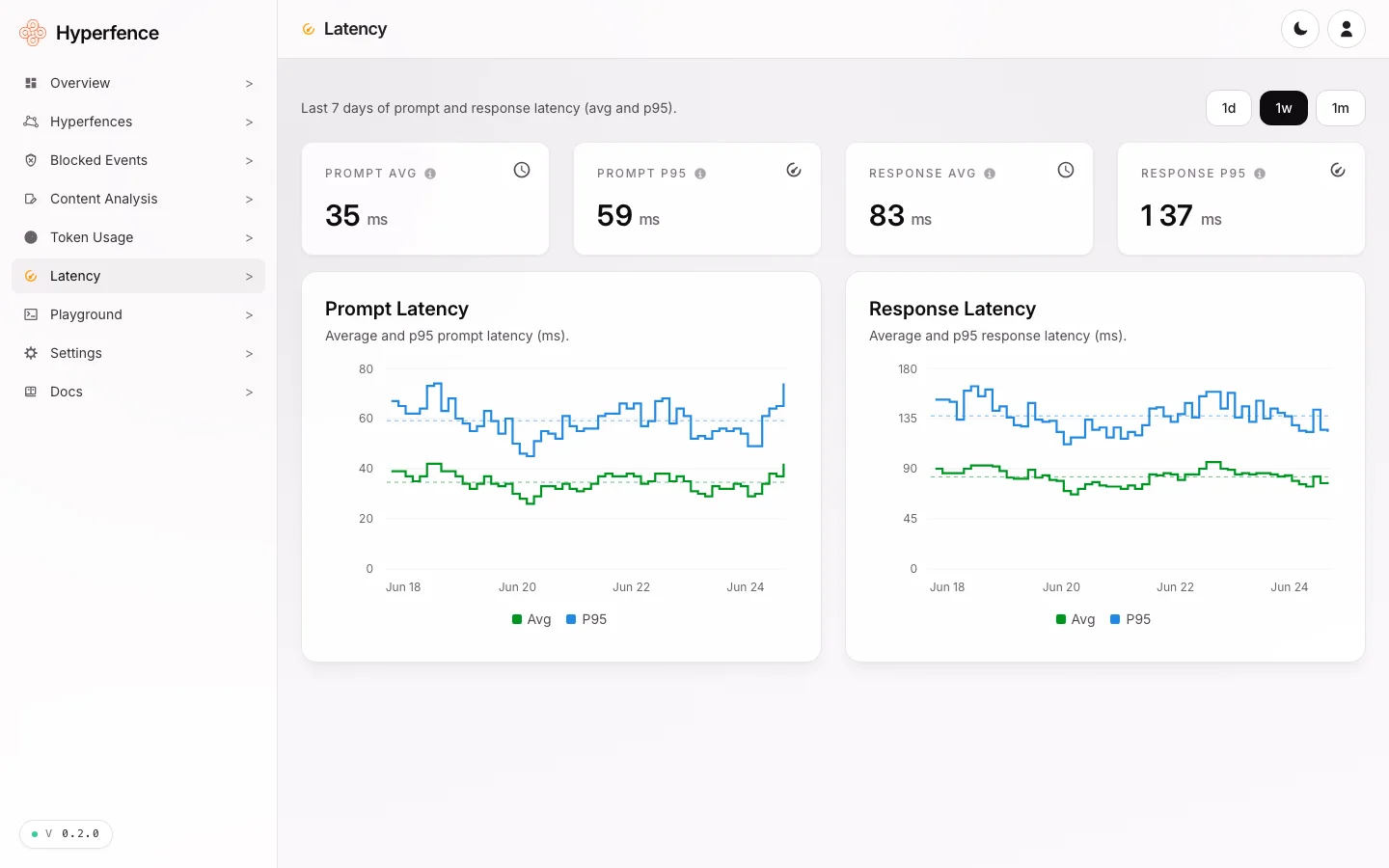
Task: Expand the Blocked Events chevron
Action: (249, 161)
